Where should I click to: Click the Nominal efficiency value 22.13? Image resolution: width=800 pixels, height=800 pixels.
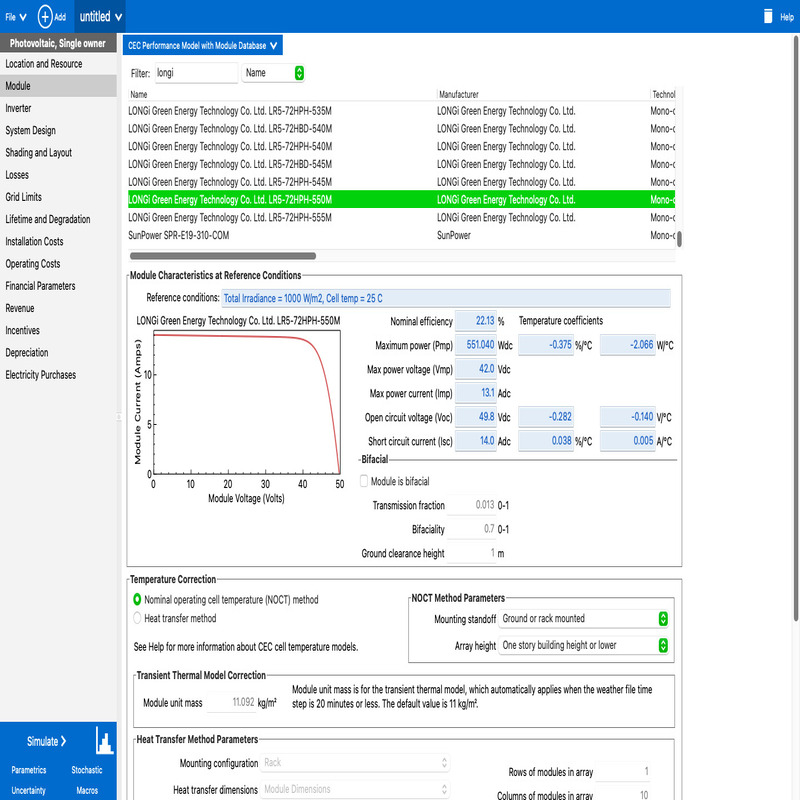(x=476, y=321)
